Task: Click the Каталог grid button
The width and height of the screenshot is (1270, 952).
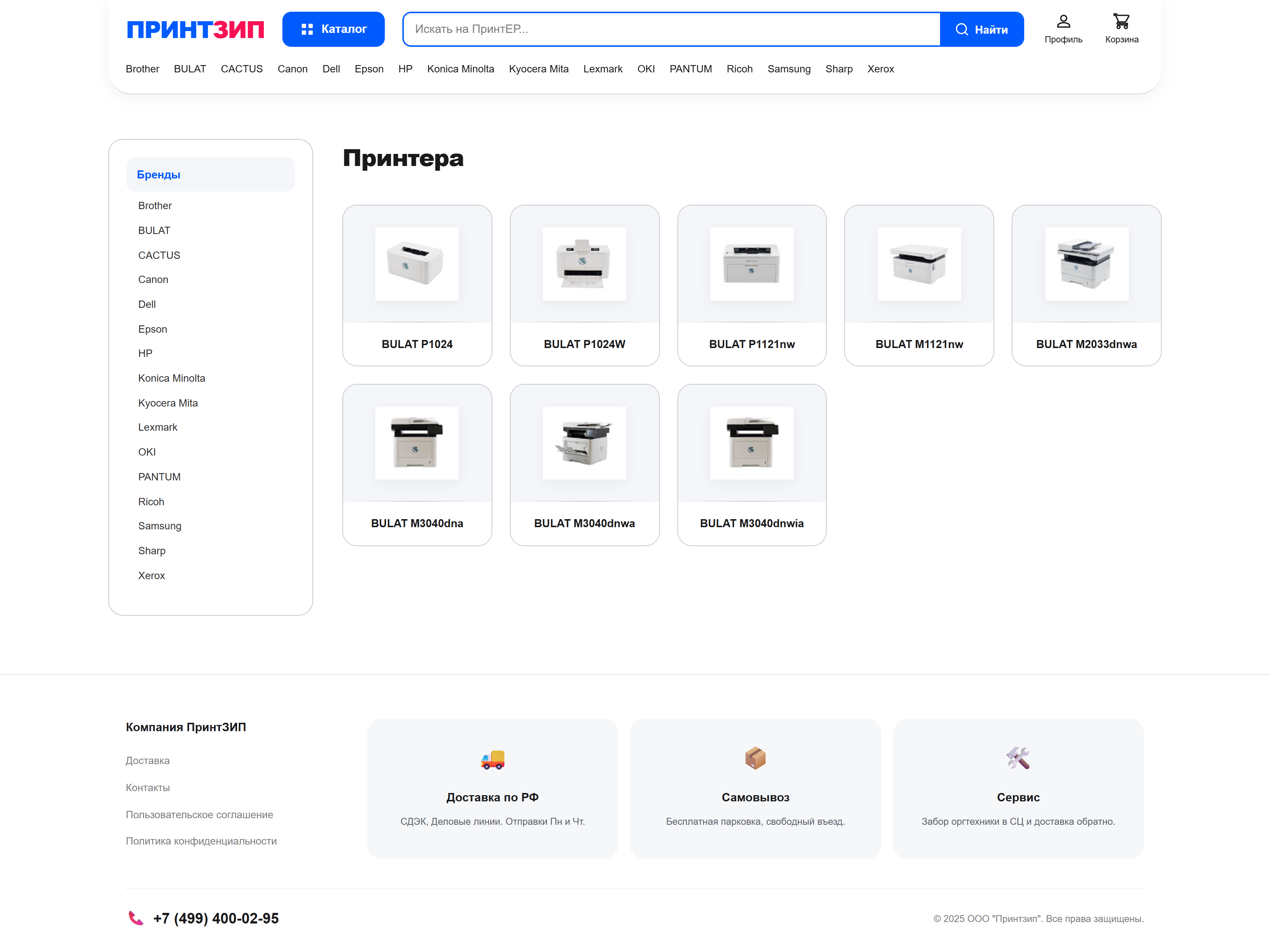Action: pyautogui.click(x=333, y=29)
